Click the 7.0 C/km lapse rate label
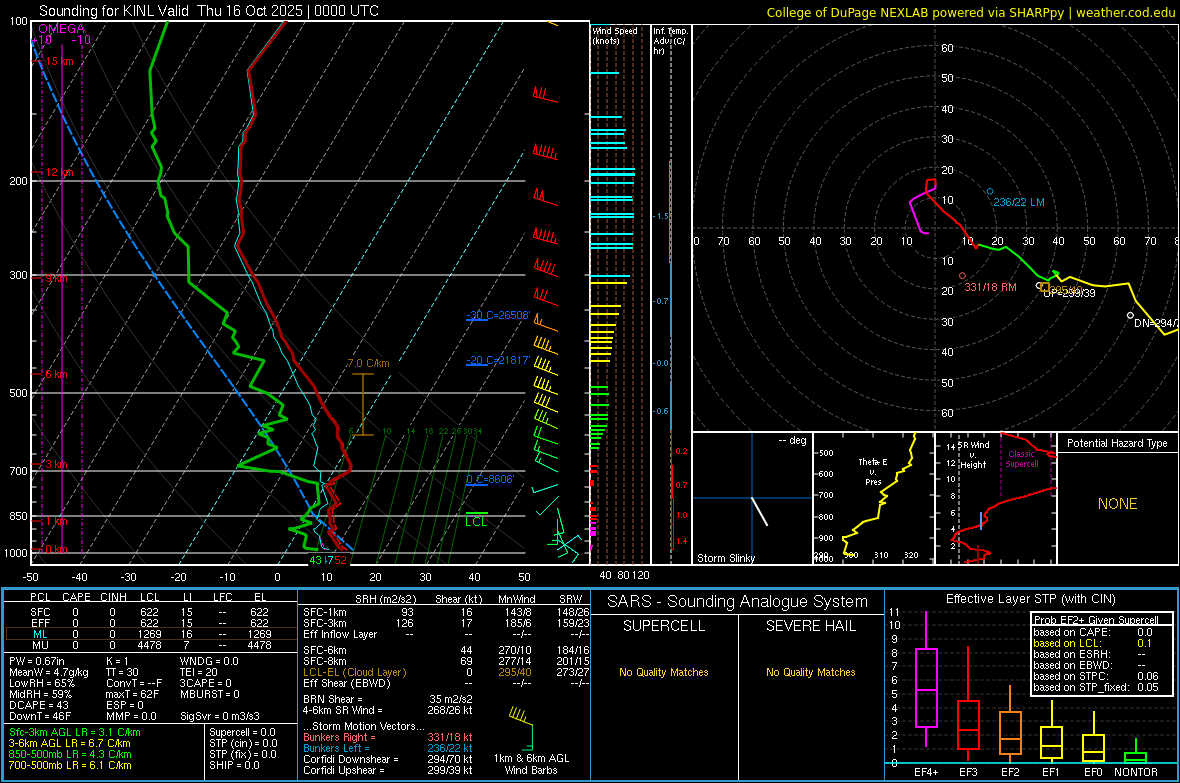The height and width of the screenshot is (783, 1180). click(369, 363)
